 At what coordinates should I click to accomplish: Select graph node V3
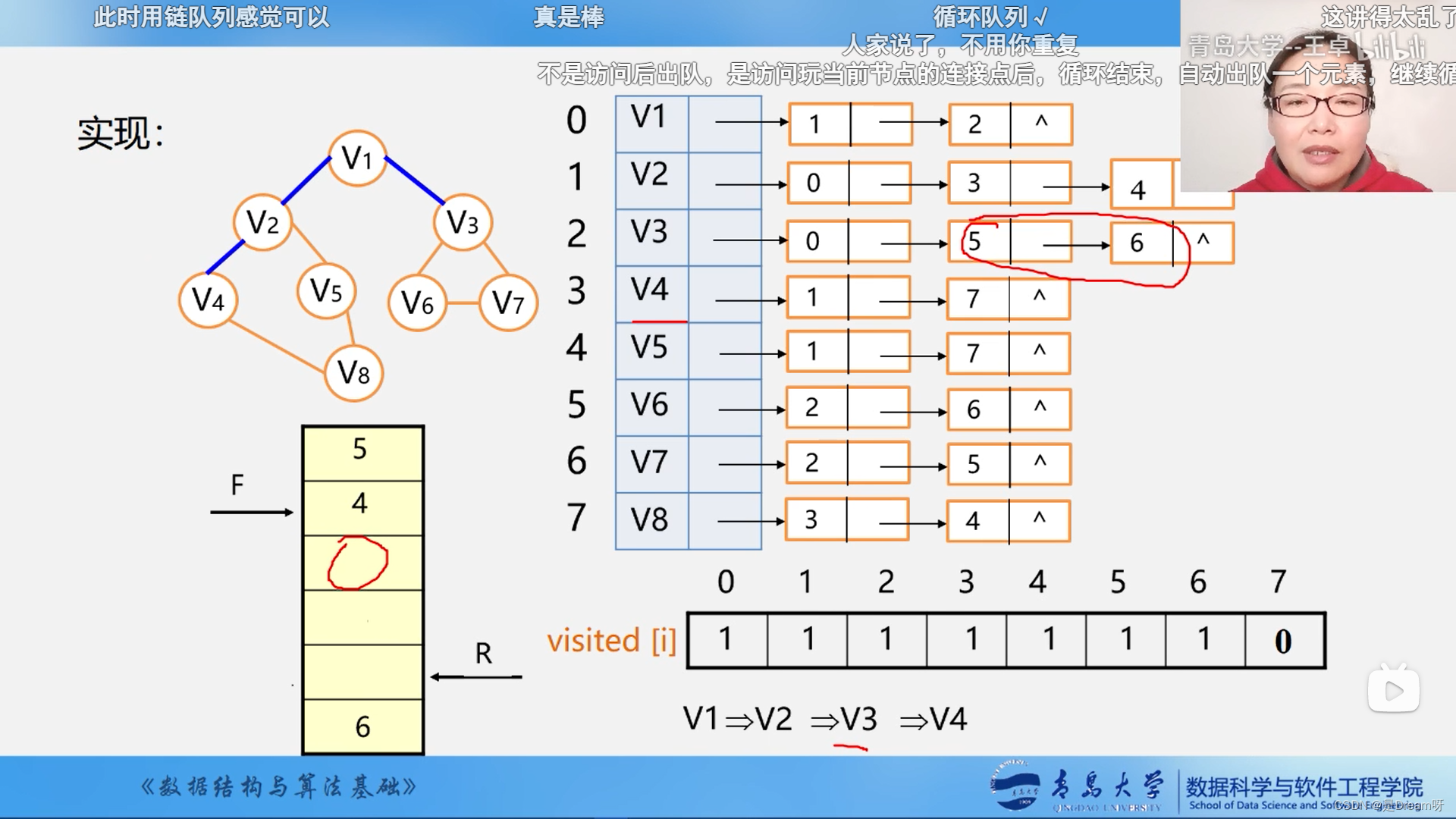(x=463, y=223)
